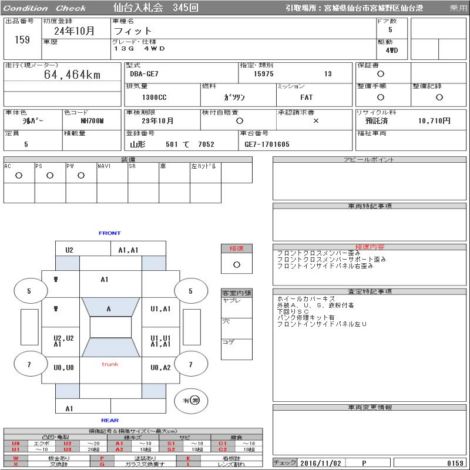
Task: Toggle the PW equipment circle mark
Action: coord(81,175)
